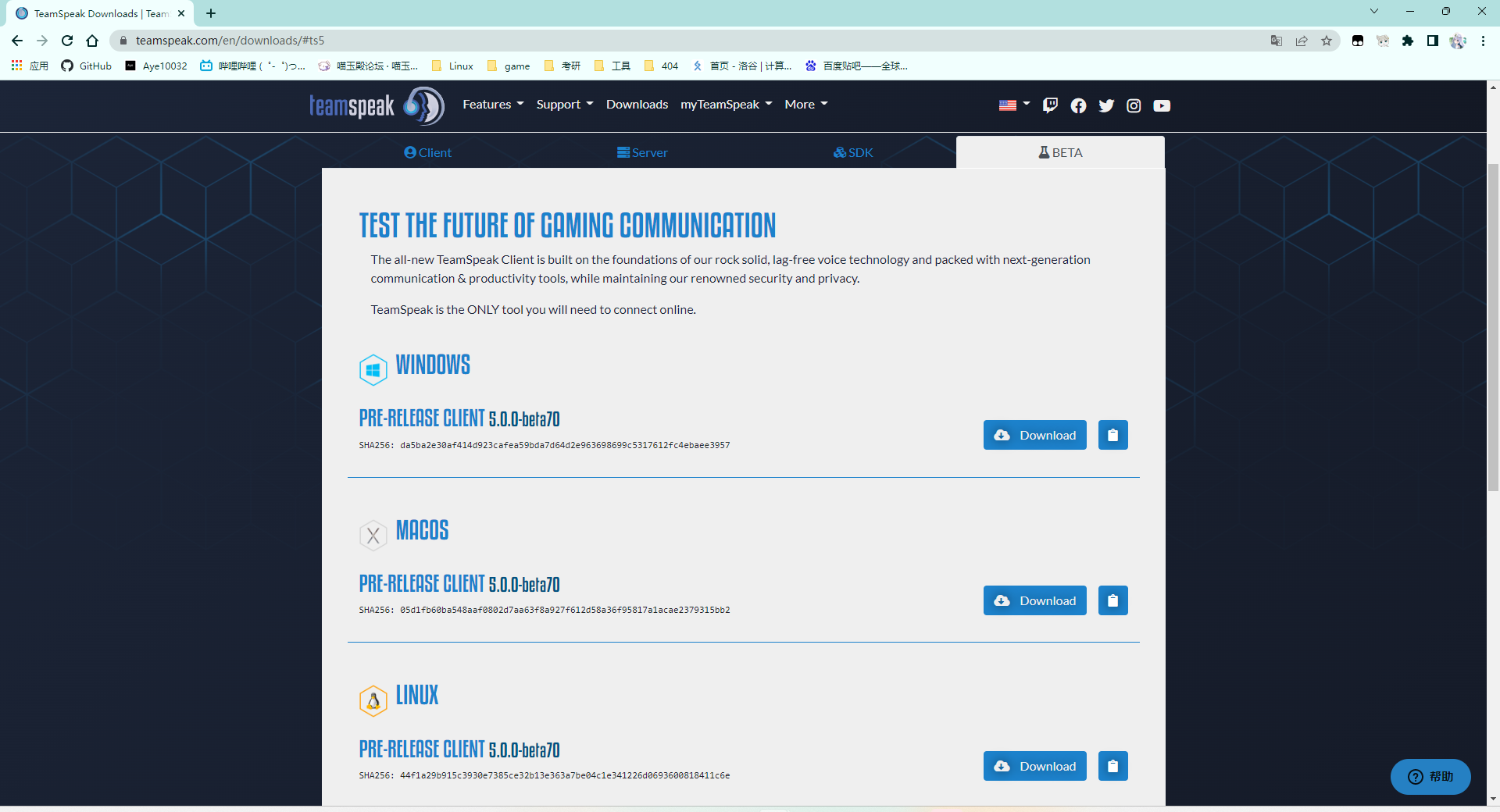Open the Chrome profile avatar
Screen dimensions: 1500x812
click(1458, 41)
